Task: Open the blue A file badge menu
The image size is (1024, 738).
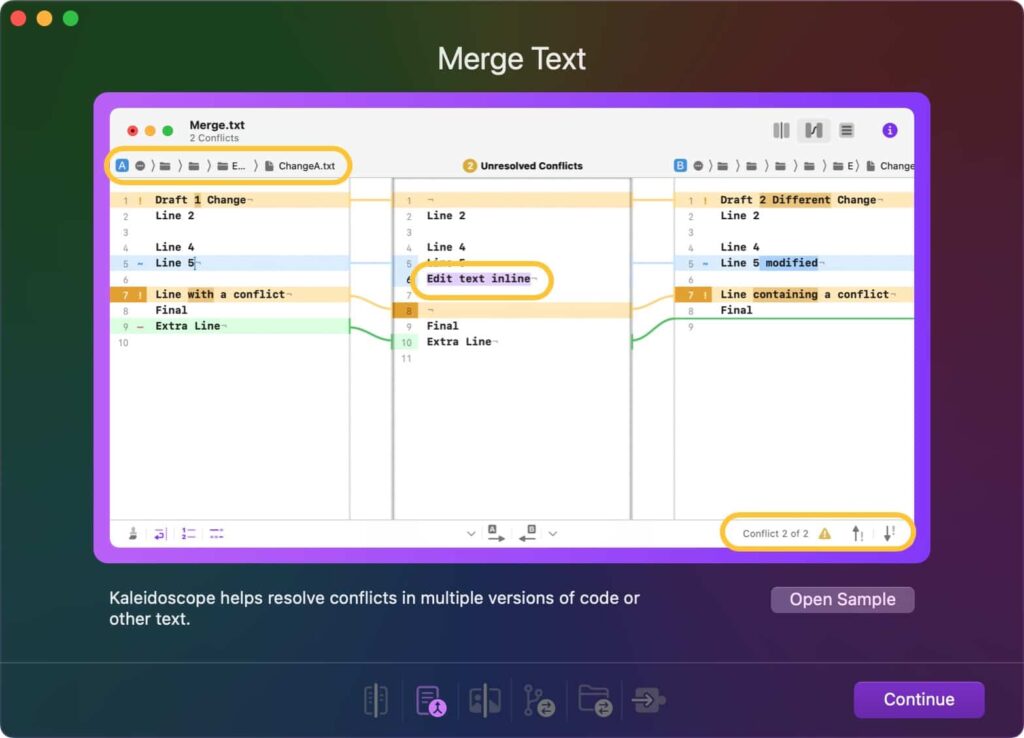Action: click(122, 166)
